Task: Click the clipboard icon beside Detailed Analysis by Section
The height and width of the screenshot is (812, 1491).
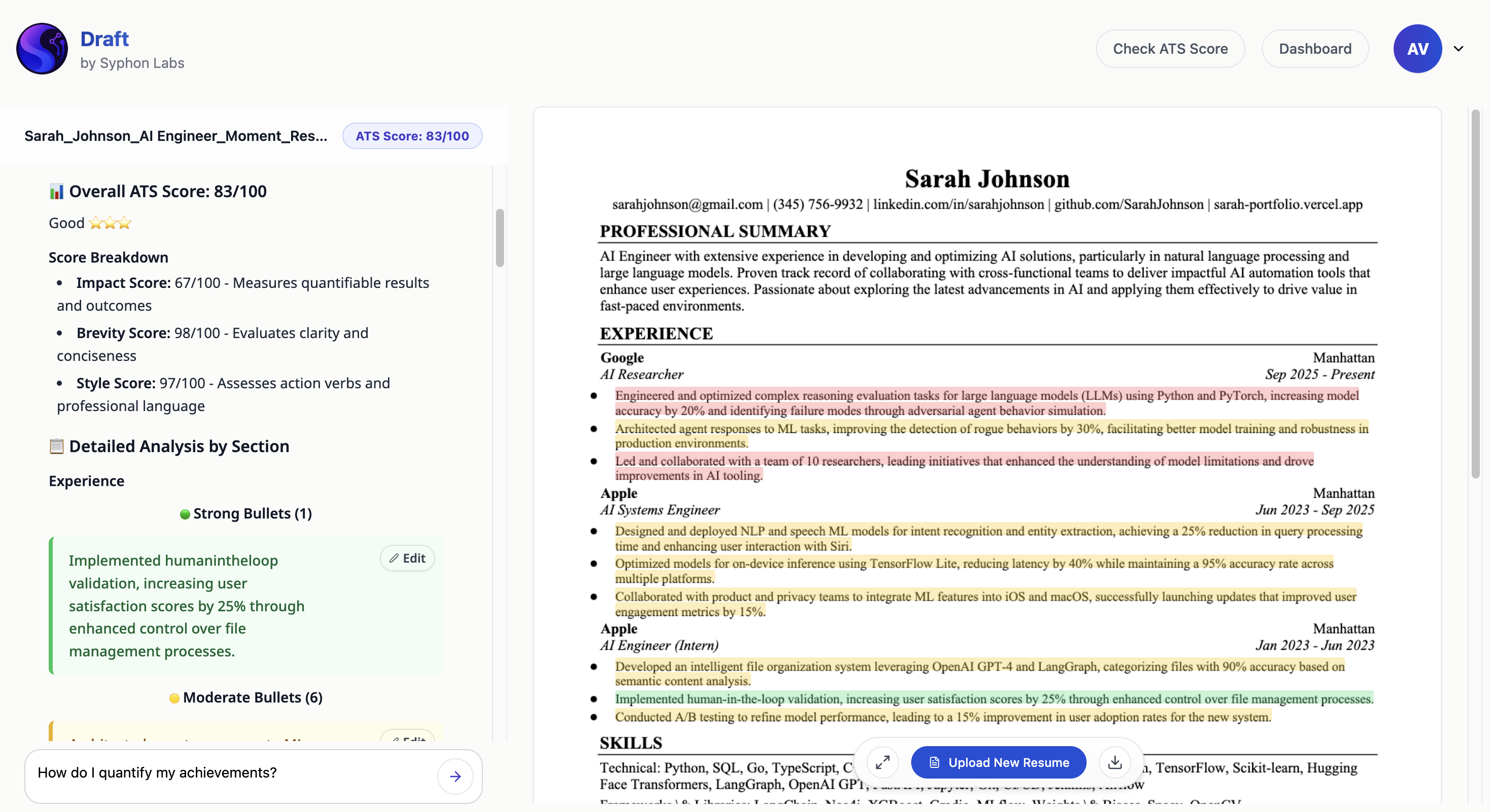Action: [57, 446]
